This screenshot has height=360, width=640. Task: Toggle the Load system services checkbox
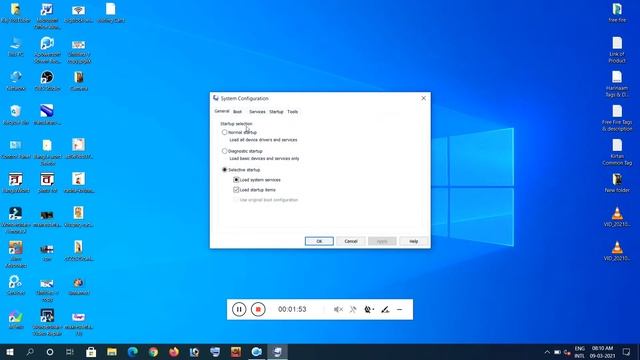point(236,180)
